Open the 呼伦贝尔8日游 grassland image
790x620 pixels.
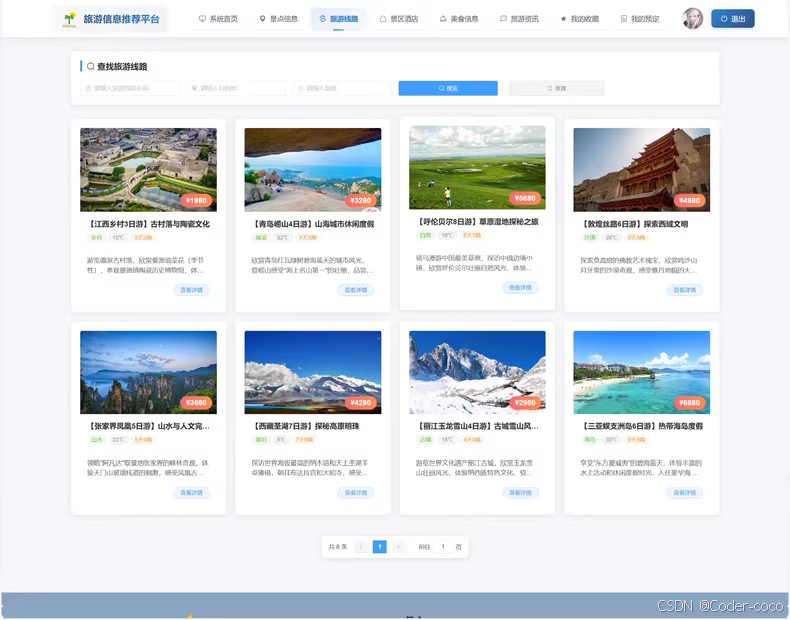pos(477,167)
